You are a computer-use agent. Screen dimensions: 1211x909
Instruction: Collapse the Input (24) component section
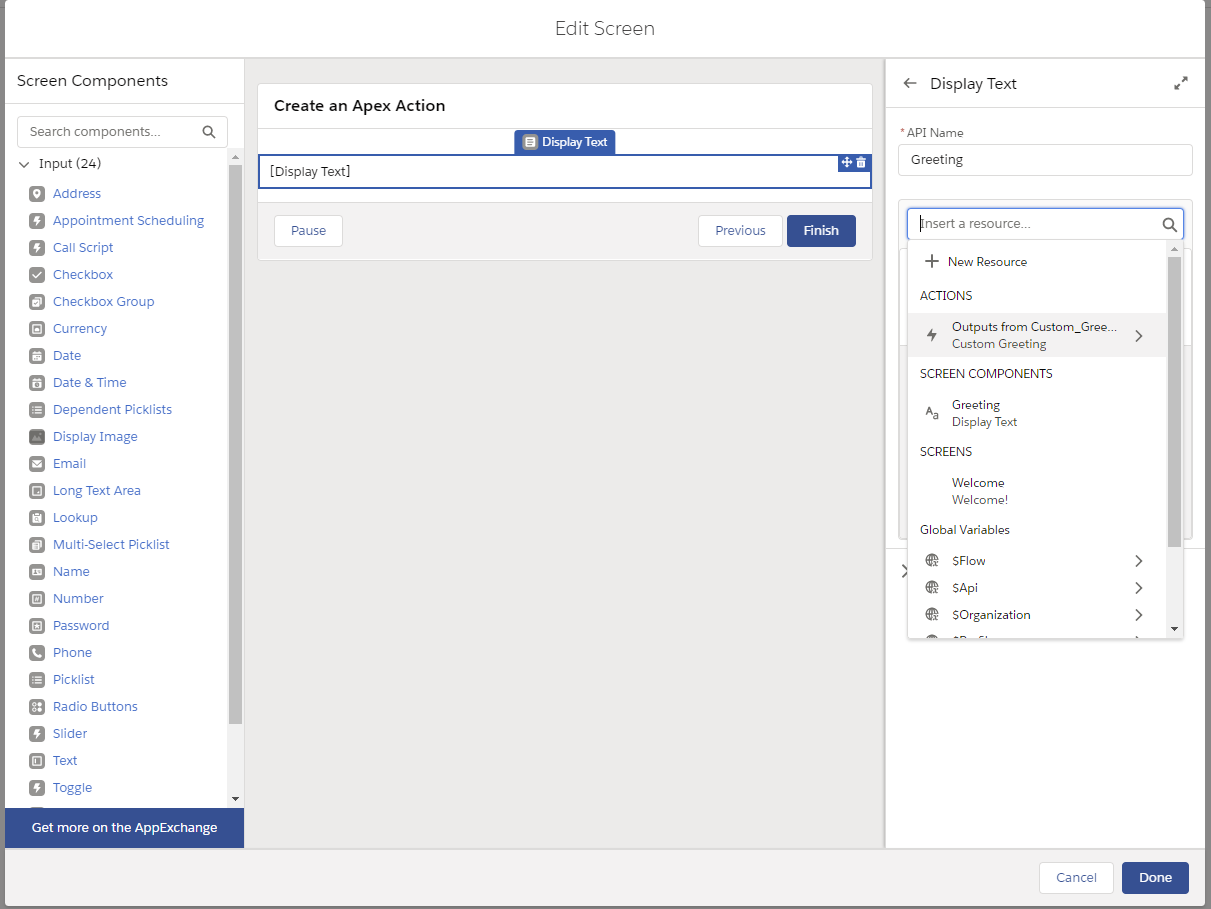coord(24,163)
